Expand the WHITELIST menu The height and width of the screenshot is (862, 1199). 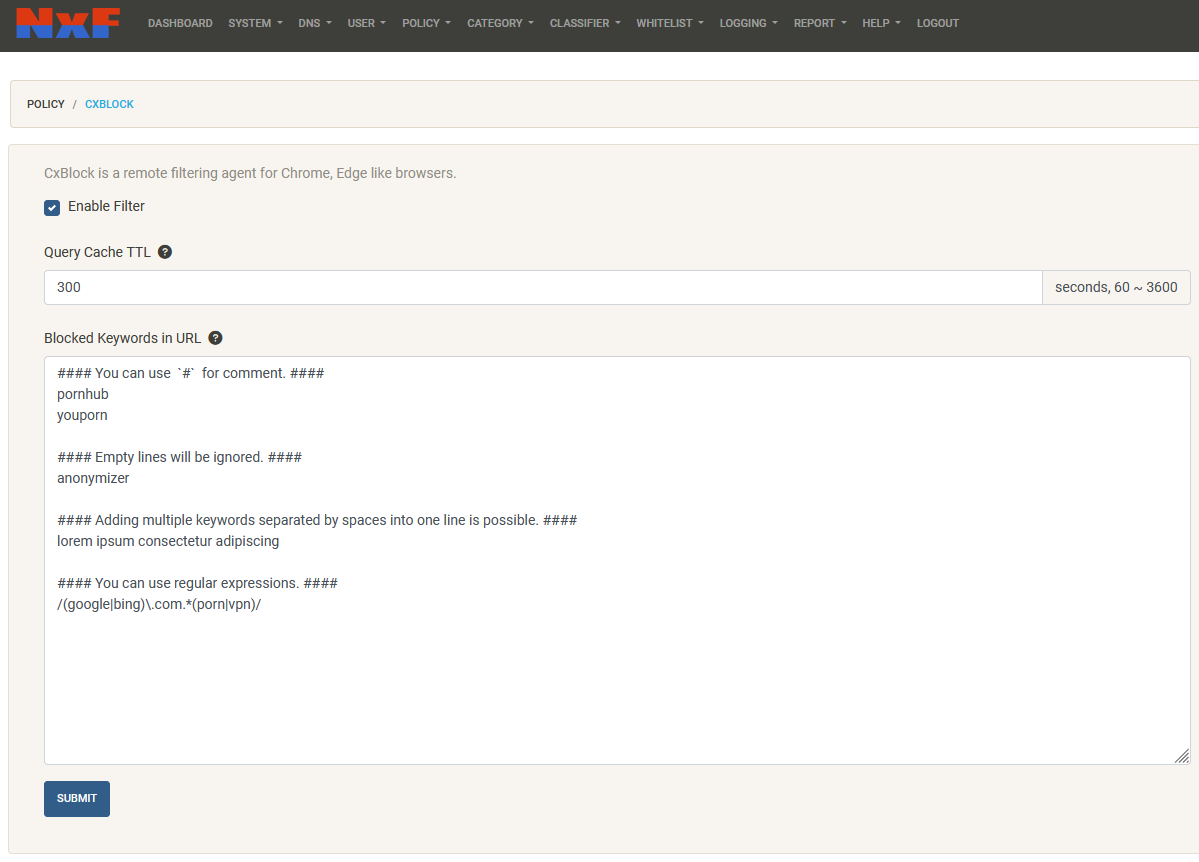pyautogui.click(x=669, y=23)
